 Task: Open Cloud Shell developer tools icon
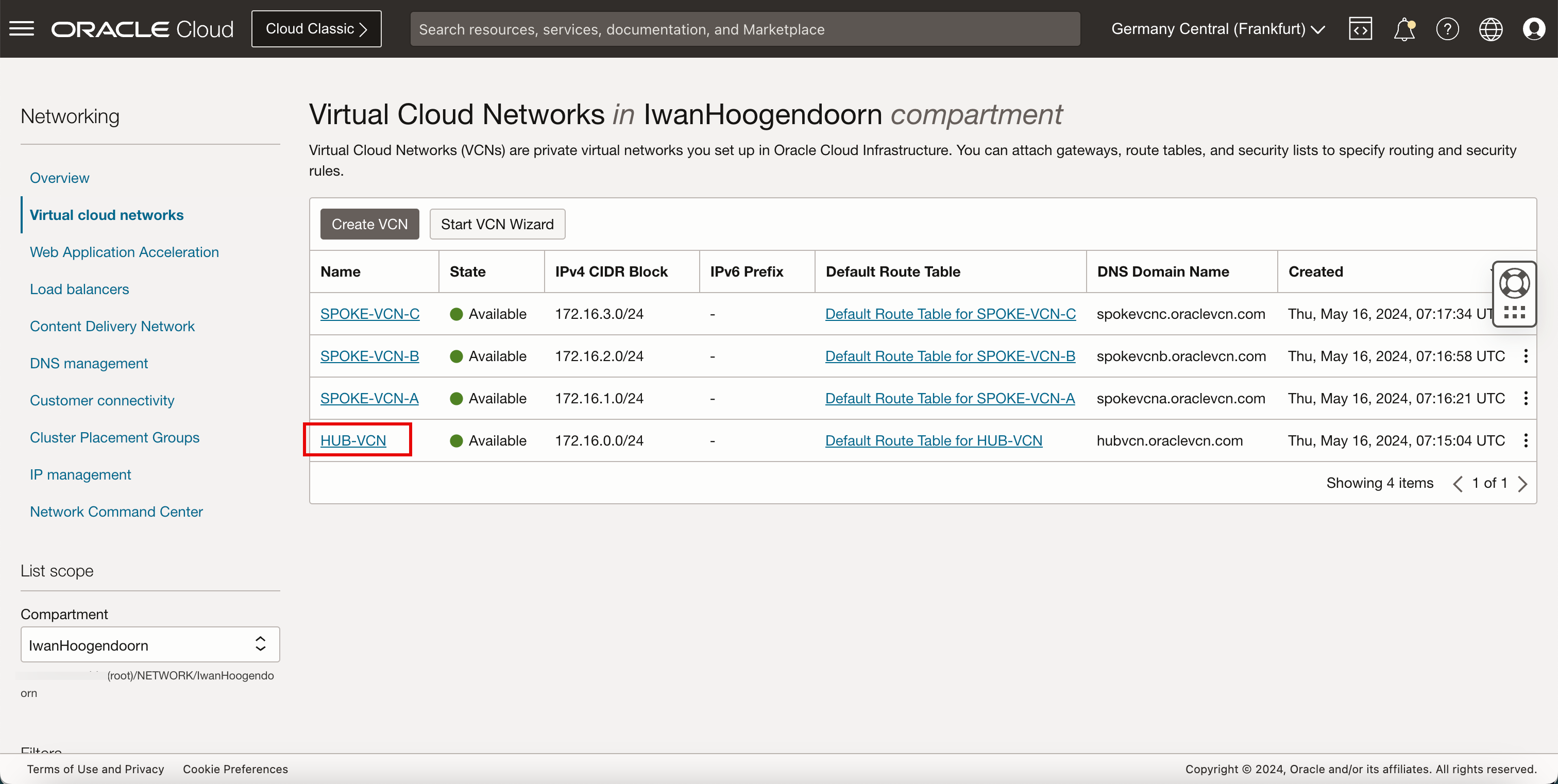(x=1360, y=29)
